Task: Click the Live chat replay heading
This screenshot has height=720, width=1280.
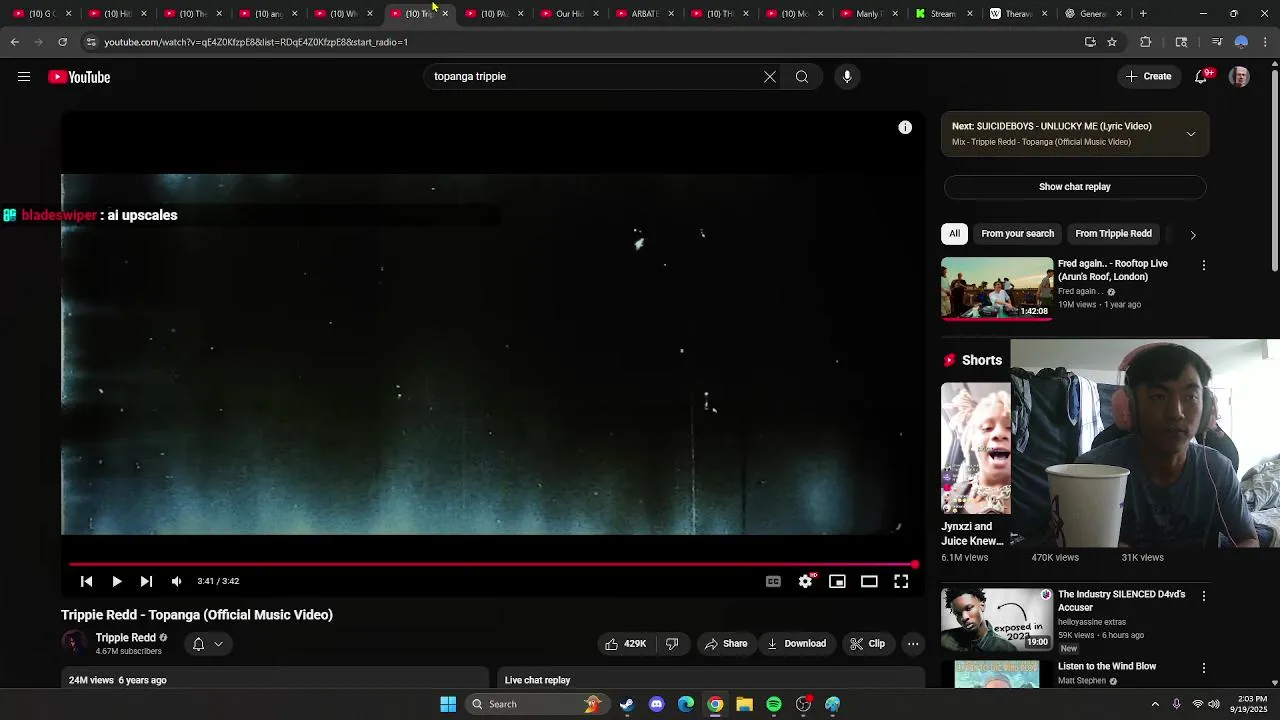Action: point(537,680)
